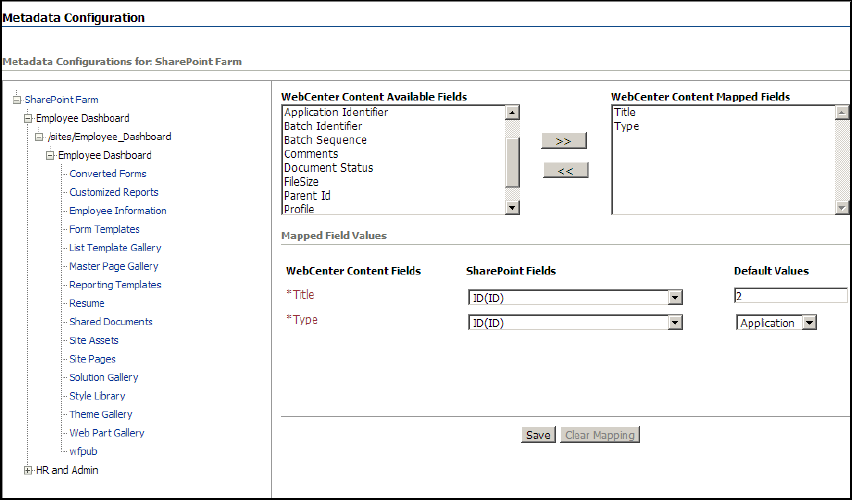The width and height of the screenshot is (852, 500).
Task: Open Reporting Templates library
Action: (115, 285)
